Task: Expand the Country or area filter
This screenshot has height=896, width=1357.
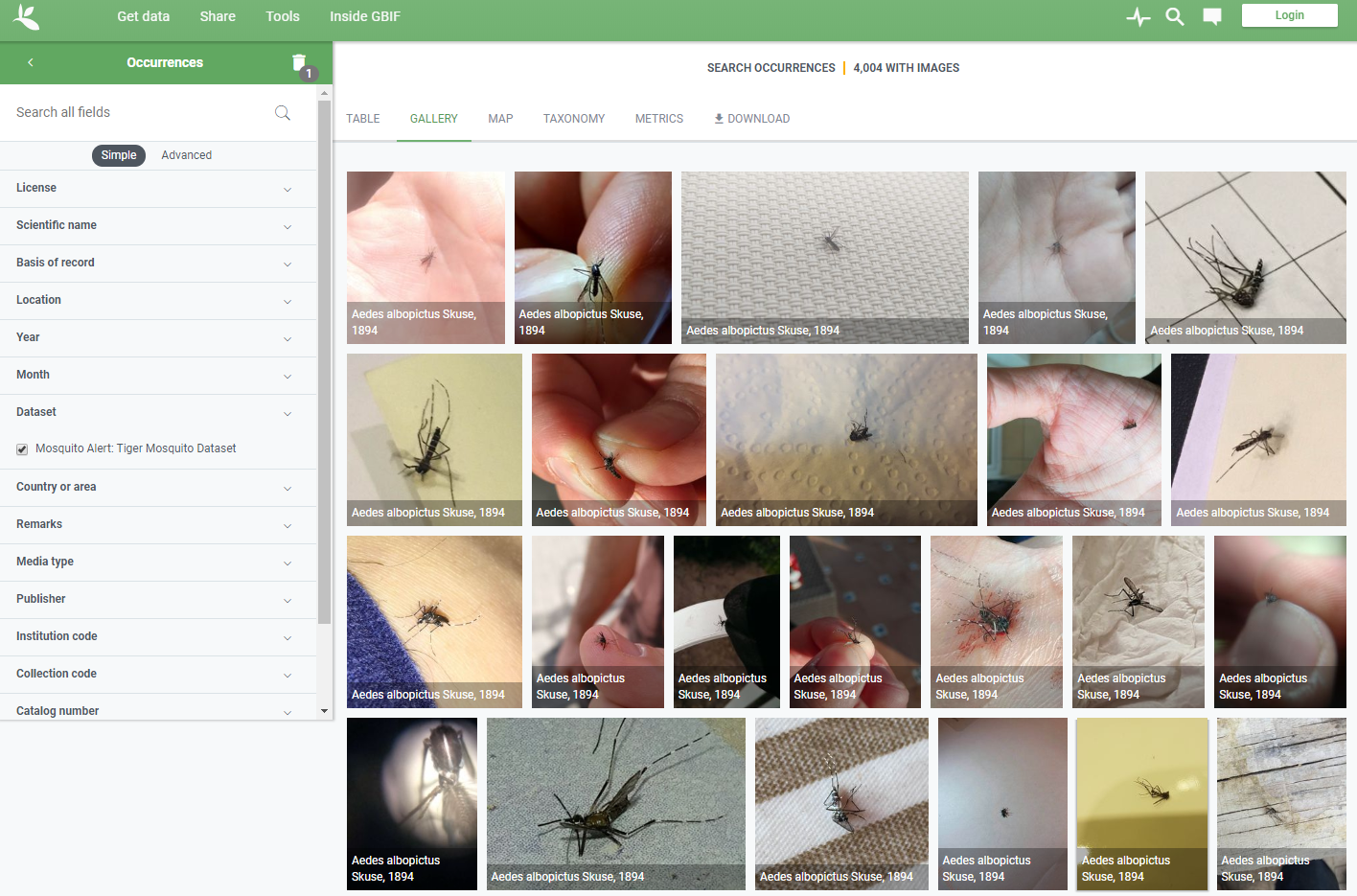Action: pyautogui.click(x=158, y=488)
